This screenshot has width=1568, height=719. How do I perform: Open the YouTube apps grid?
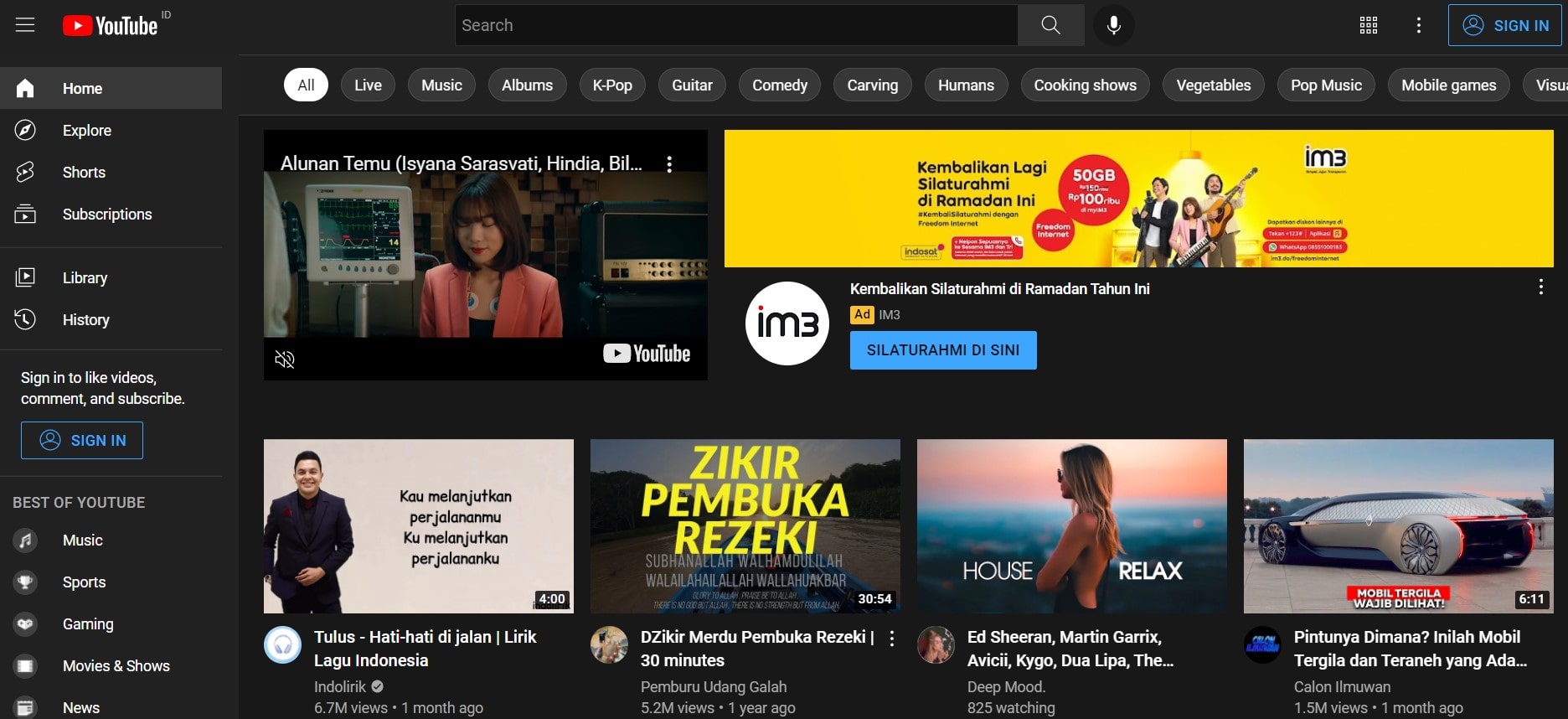1369,25
